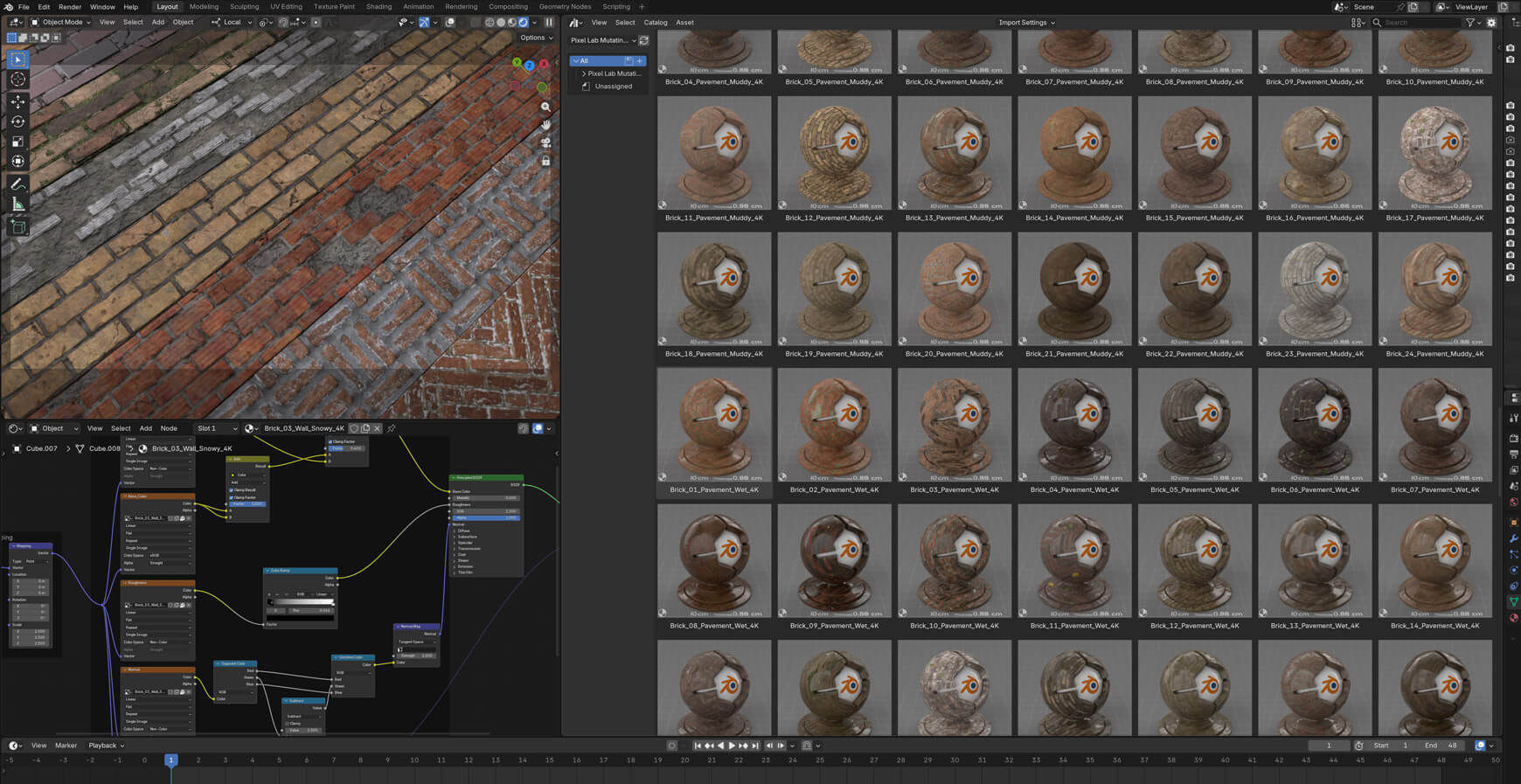
Task: Select the 3D Cursor tool
Action: [x=17, y=80]
